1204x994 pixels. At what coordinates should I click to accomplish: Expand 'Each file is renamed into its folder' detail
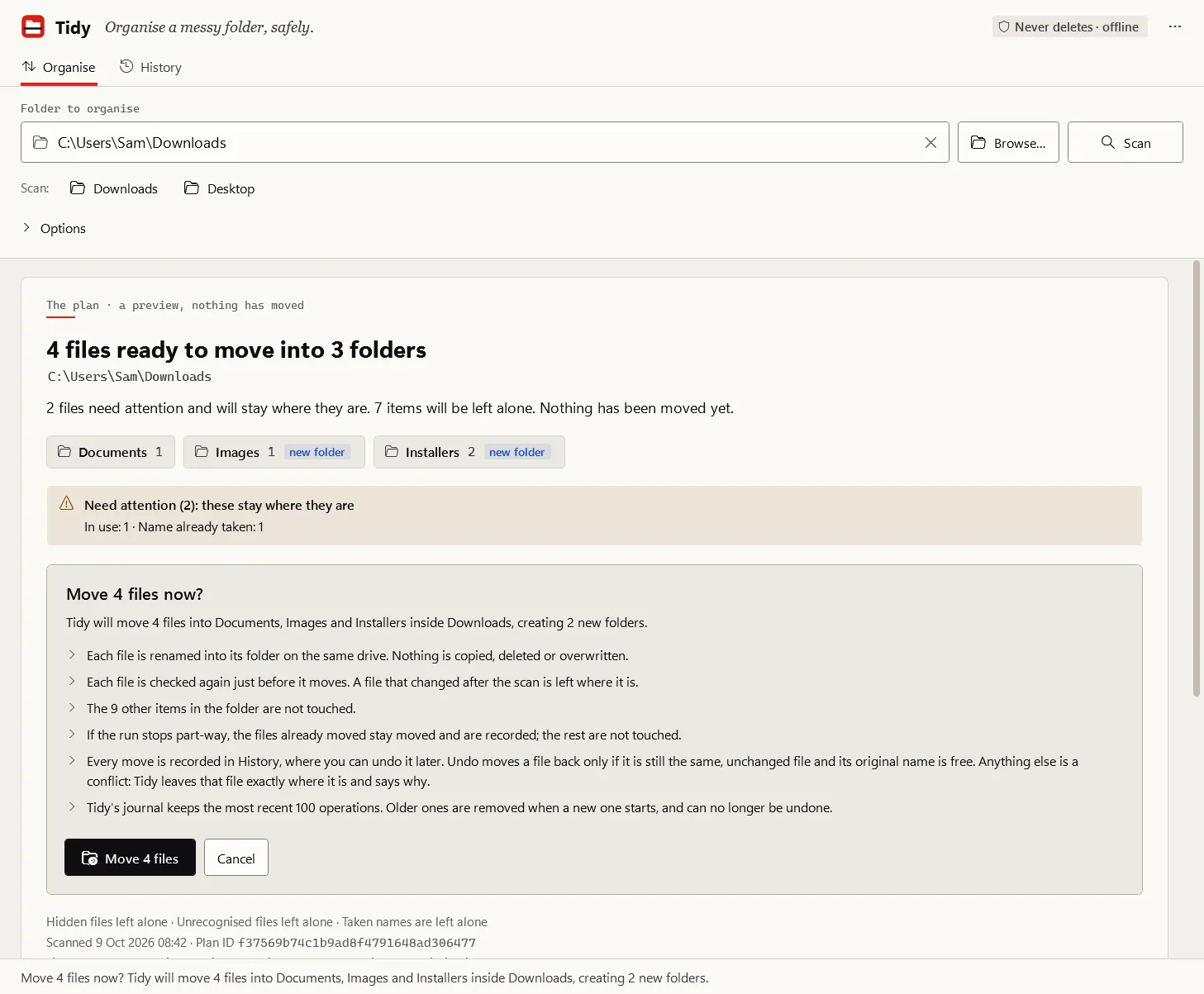coord(358,656)
